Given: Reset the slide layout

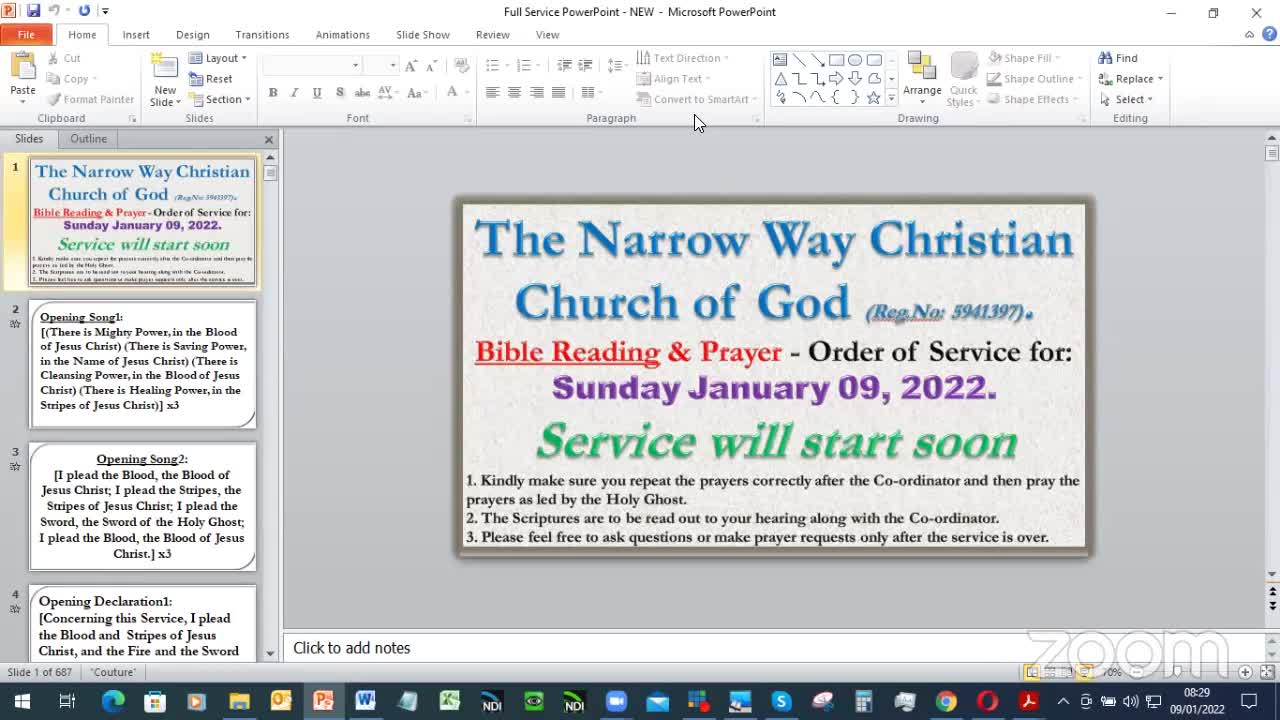Looking at the screenshot, I should [210, 79].
